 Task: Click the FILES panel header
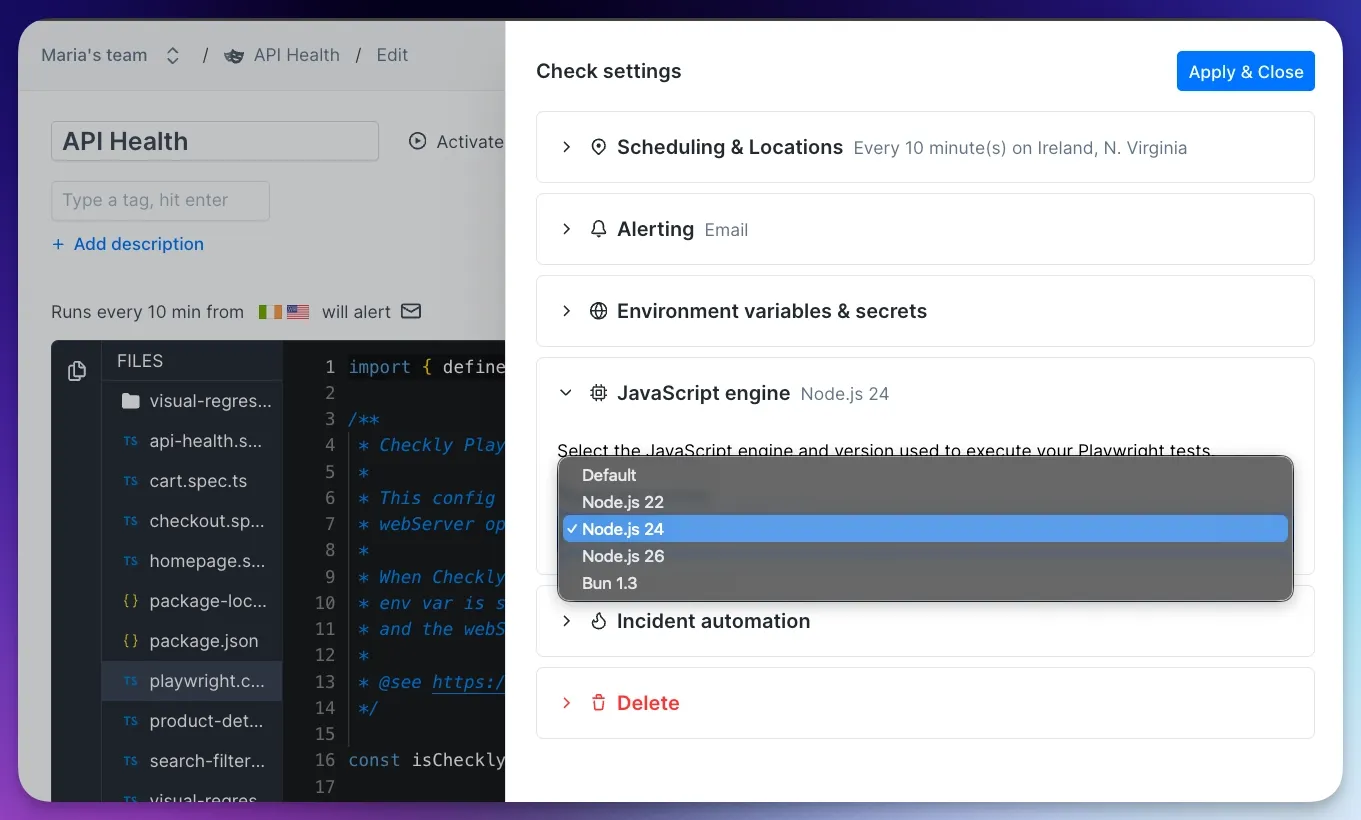[140, 361]
